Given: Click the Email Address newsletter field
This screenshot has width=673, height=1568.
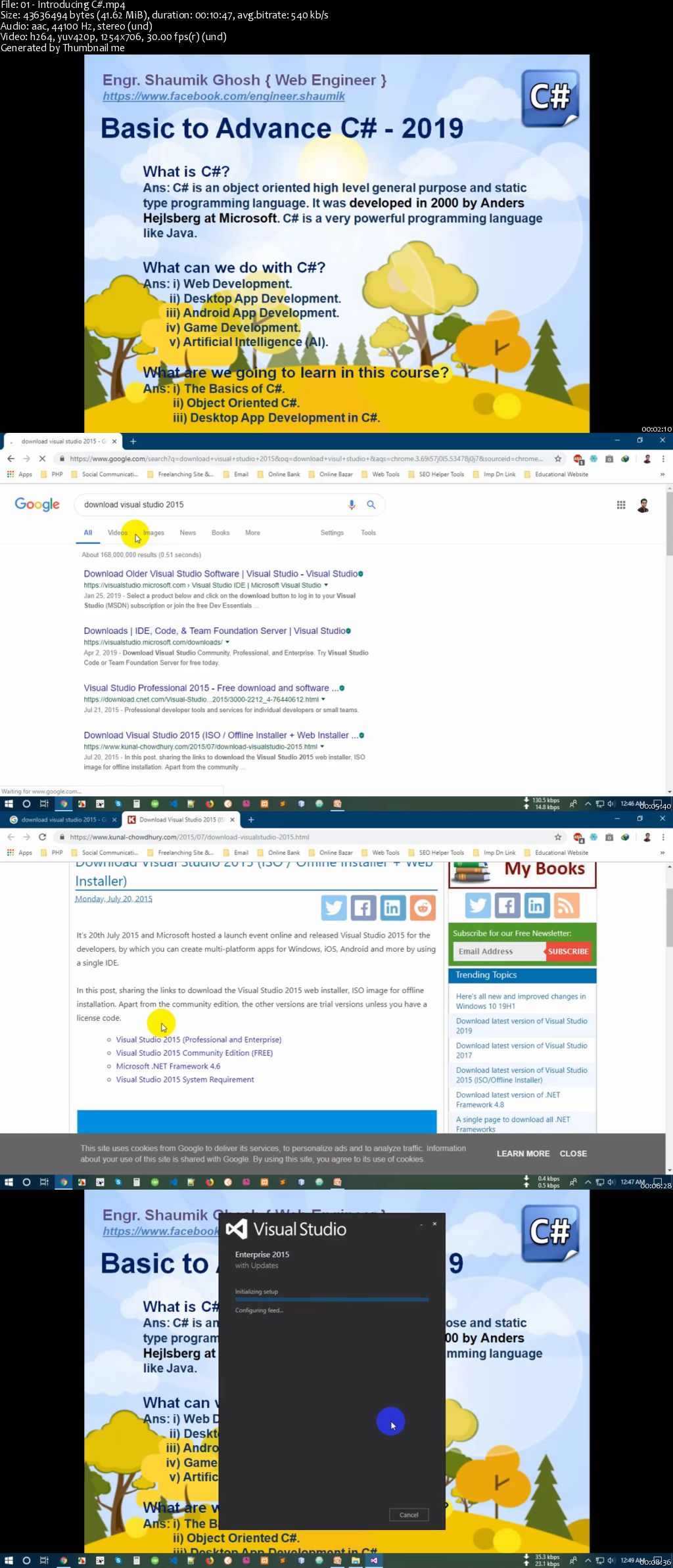Looking at the screenshot, I should [x=499, y=951].
